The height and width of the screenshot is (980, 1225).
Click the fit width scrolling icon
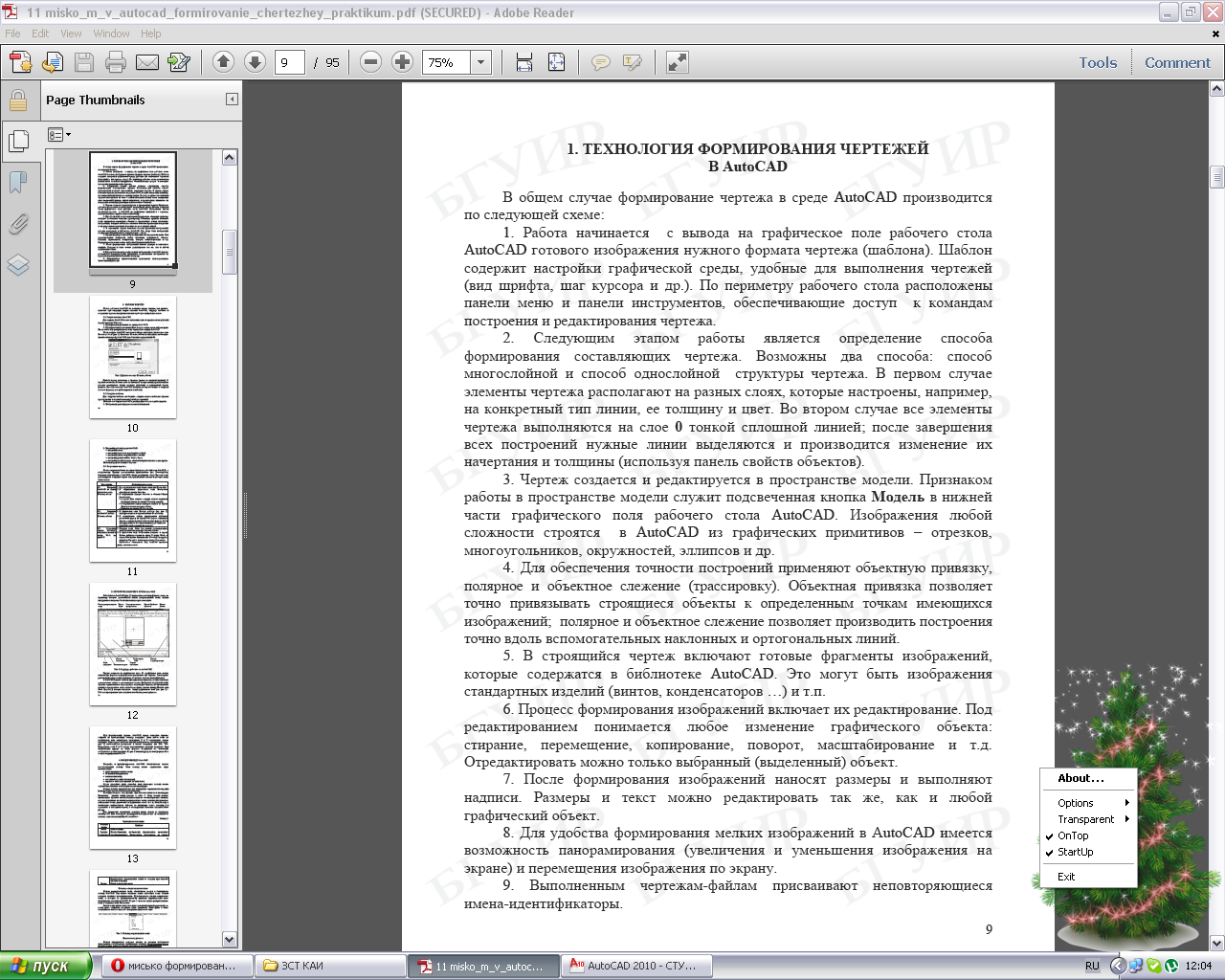tap(524, 62)
